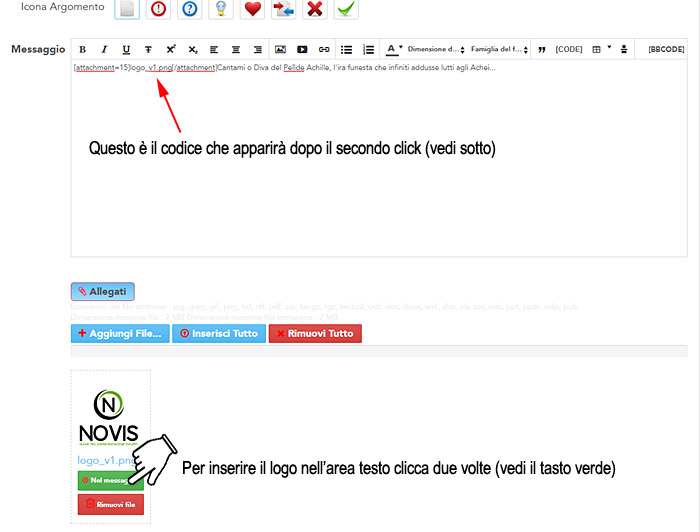Screen dimensions: 700x532
Task: Select the red exclamation topic icon
Action: click(x=159, y=9)
